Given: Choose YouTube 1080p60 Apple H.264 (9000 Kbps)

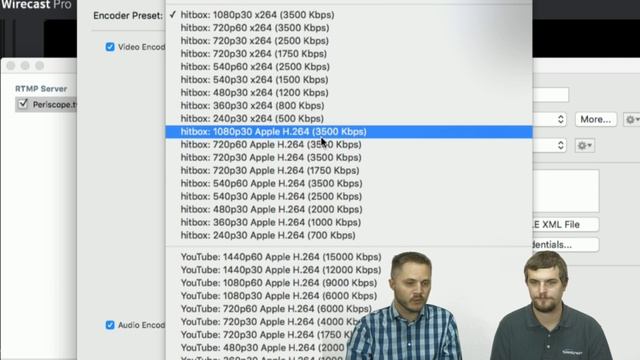Looking at the screenshot, I should tap(279, 283).
